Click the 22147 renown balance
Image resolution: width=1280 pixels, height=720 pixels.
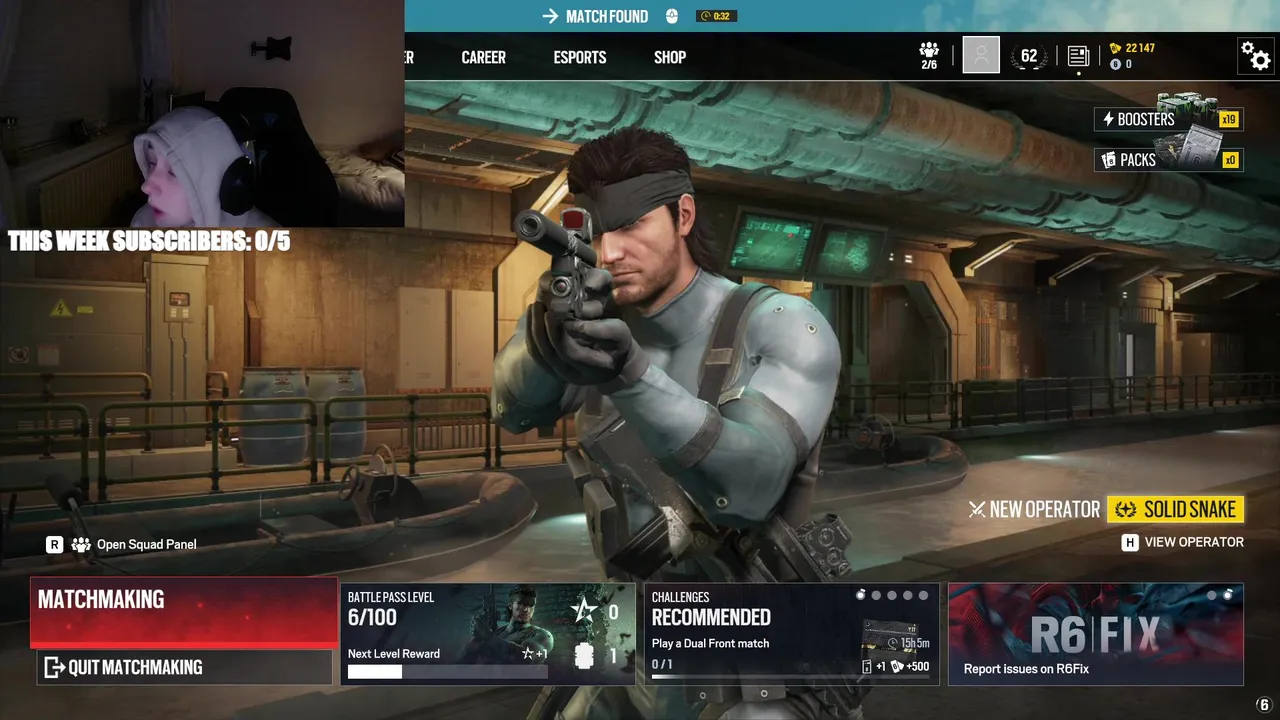click(1140, 48)
